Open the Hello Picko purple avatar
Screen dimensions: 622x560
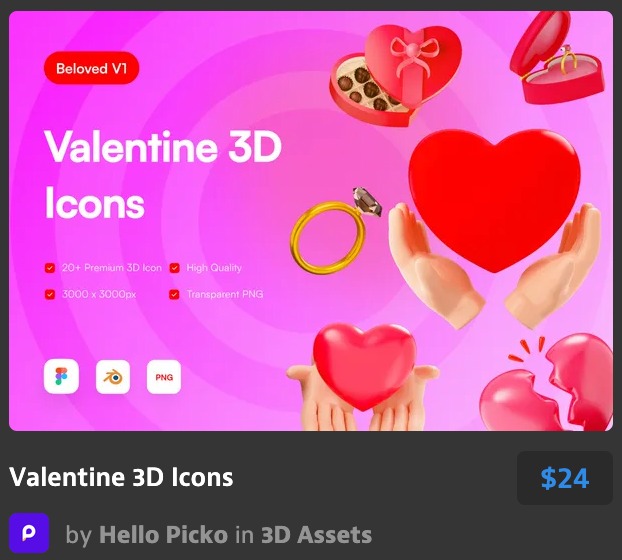point(29,533)
